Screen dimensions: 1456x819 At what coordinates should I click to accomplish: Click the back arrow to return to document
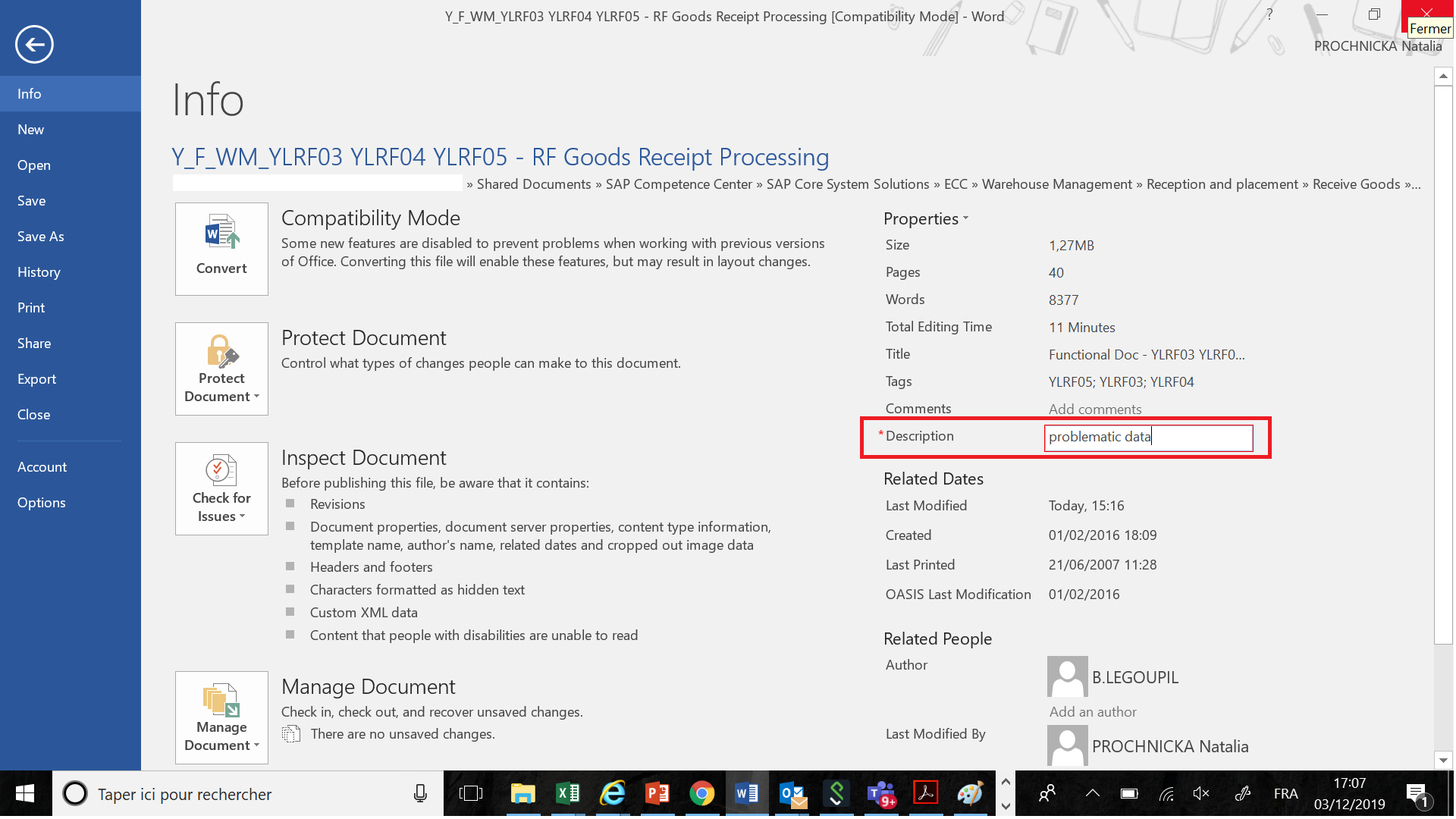[x=34, y=44]
